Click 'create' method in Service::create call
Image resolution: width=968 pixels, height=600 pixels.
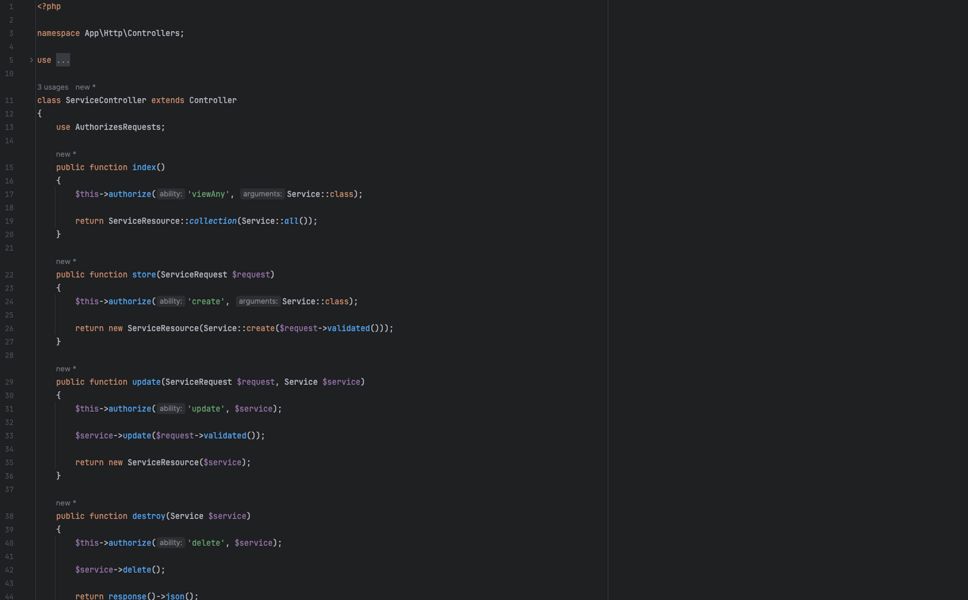click(260, 328)
